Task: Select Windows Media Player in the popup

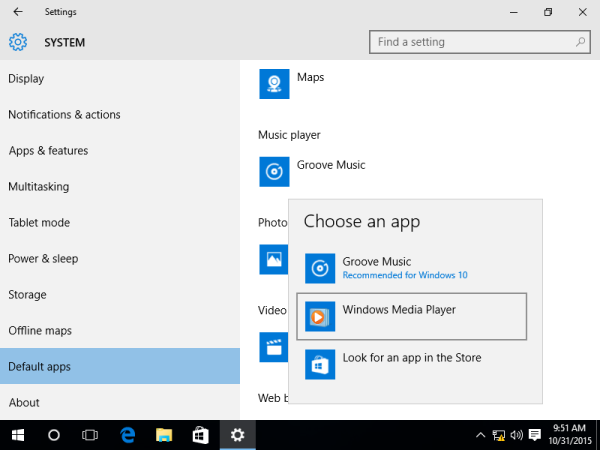Action: tap(412, 316)
